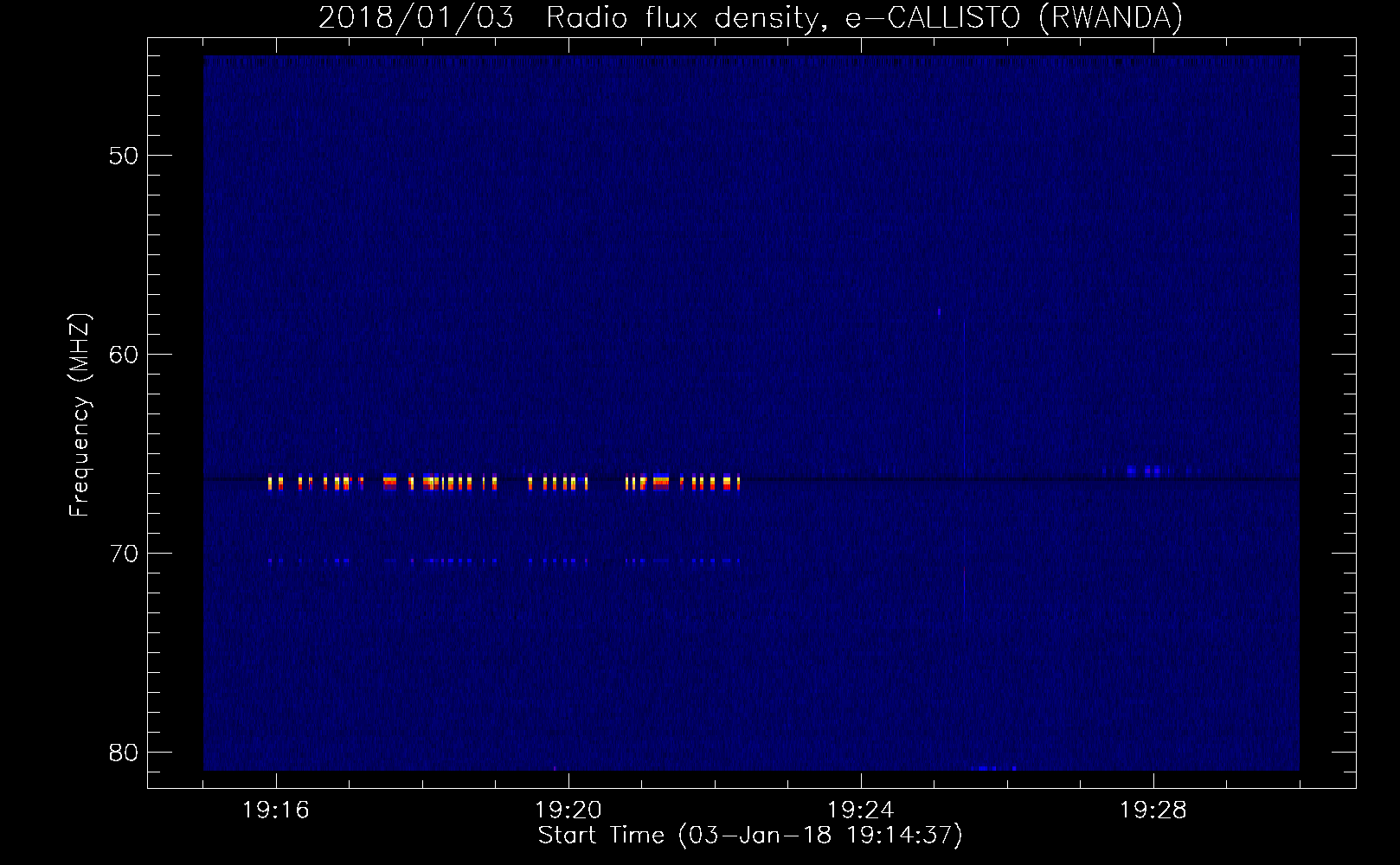Click the 19:24 time tick label
This screenshot has height=865, width=1400.
point(861,811)
